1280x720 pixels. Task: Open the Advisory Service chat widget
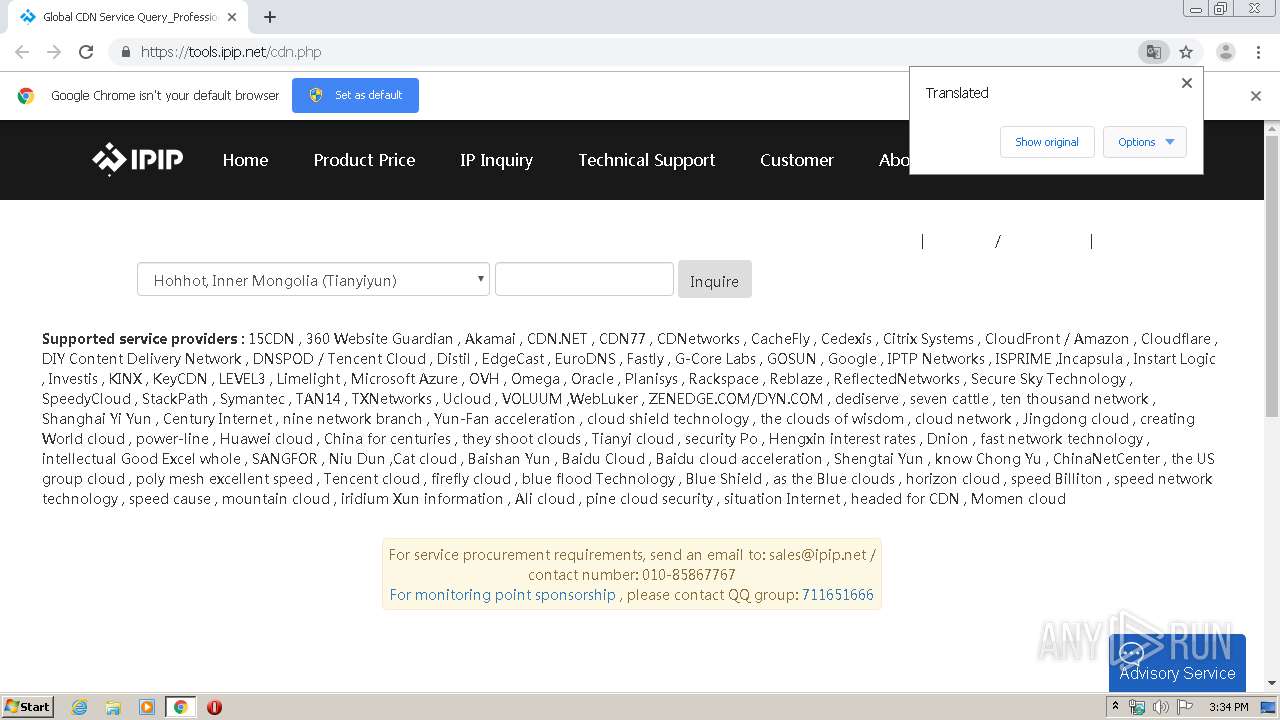[x=1177, y=662]
